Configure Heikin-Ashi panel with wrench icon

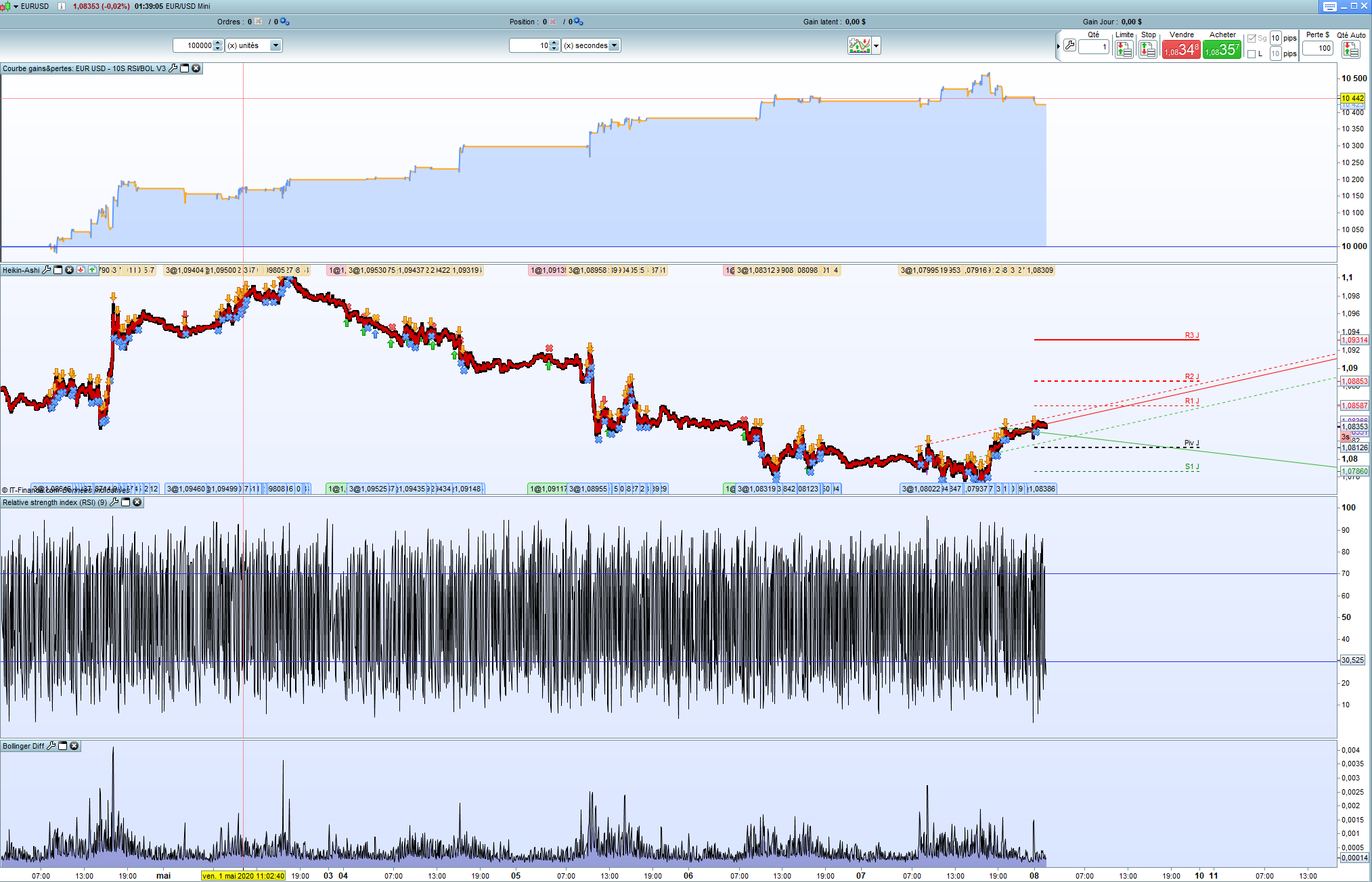[47, 270]
